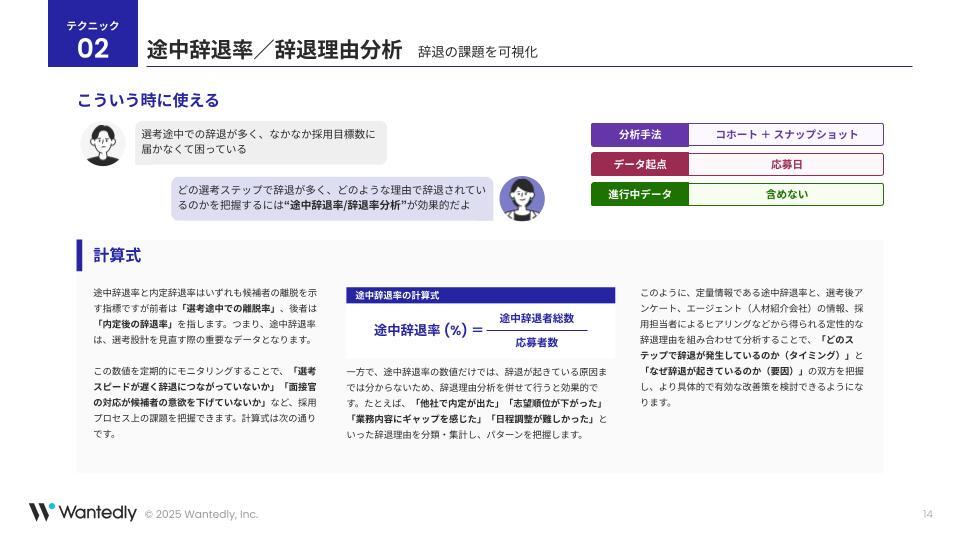Select the 含めない value
The image size is (960, 540).
pos(786,195)
